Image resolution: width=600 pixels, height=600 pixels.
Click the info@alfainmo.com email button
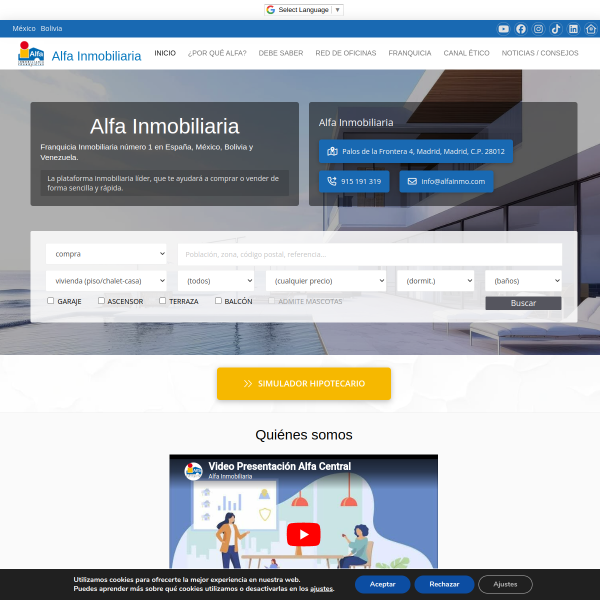tap(447, 181)
